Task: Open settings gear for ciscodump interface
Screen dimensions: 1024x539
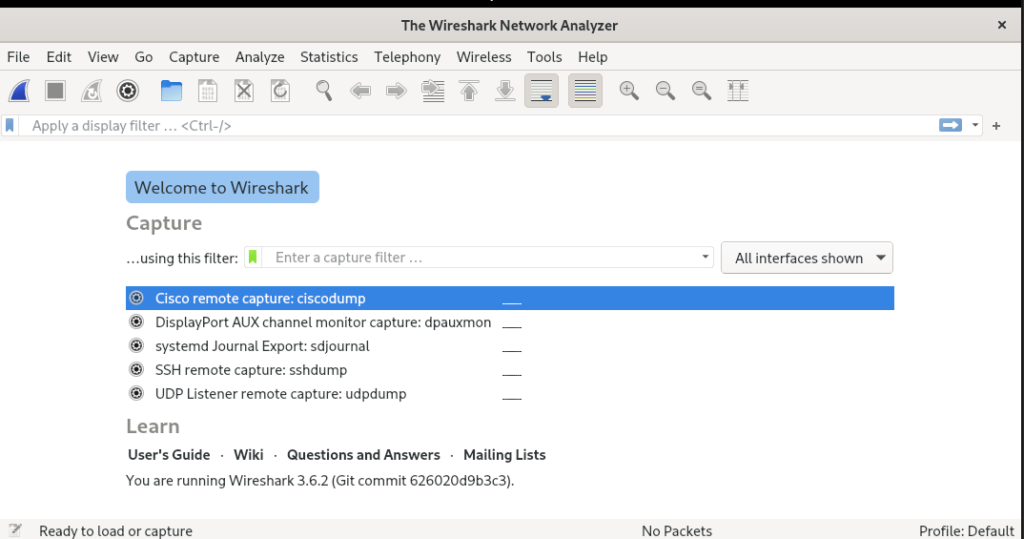Action: [136, 298]
